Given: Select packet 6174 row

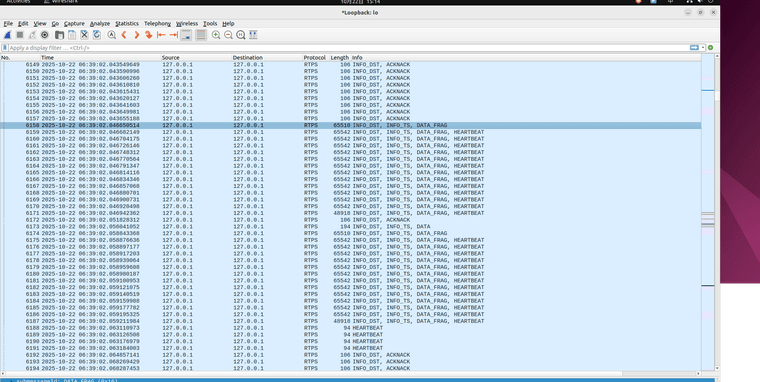Looking at the screenshot, I should [x=350, y=233].
